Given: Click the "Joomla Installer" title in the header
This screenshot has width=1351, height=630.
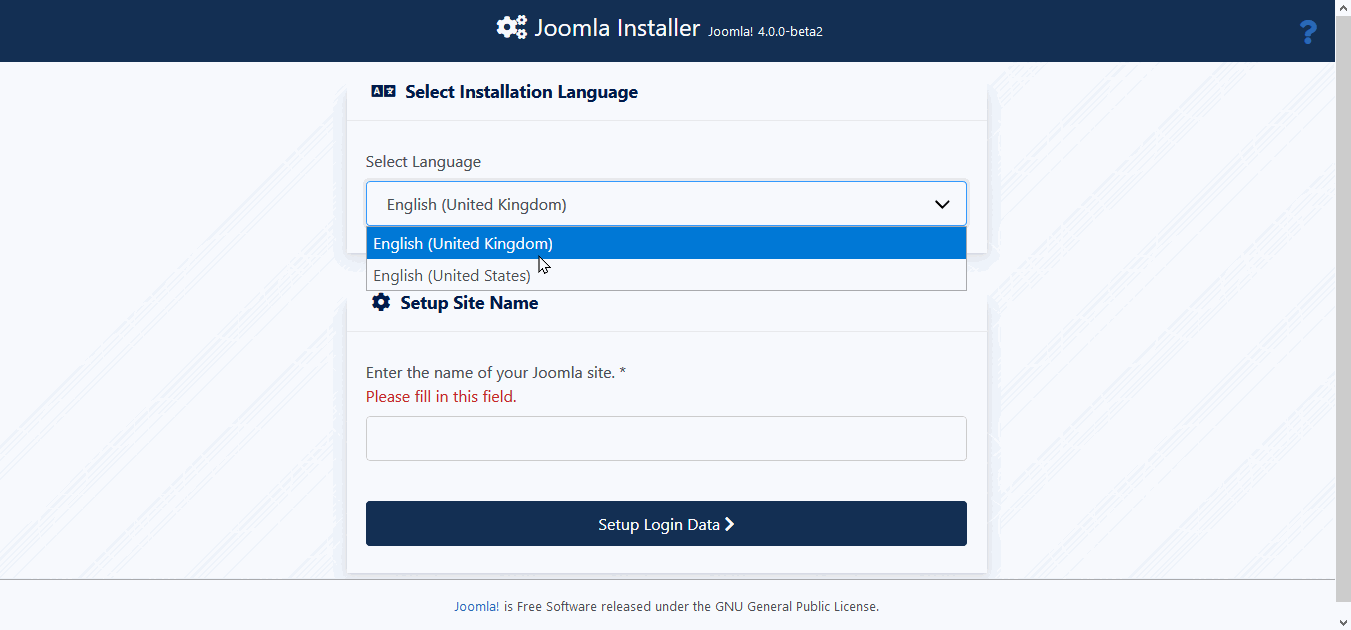Looking at the screenshot, I should tap(617, 28).
